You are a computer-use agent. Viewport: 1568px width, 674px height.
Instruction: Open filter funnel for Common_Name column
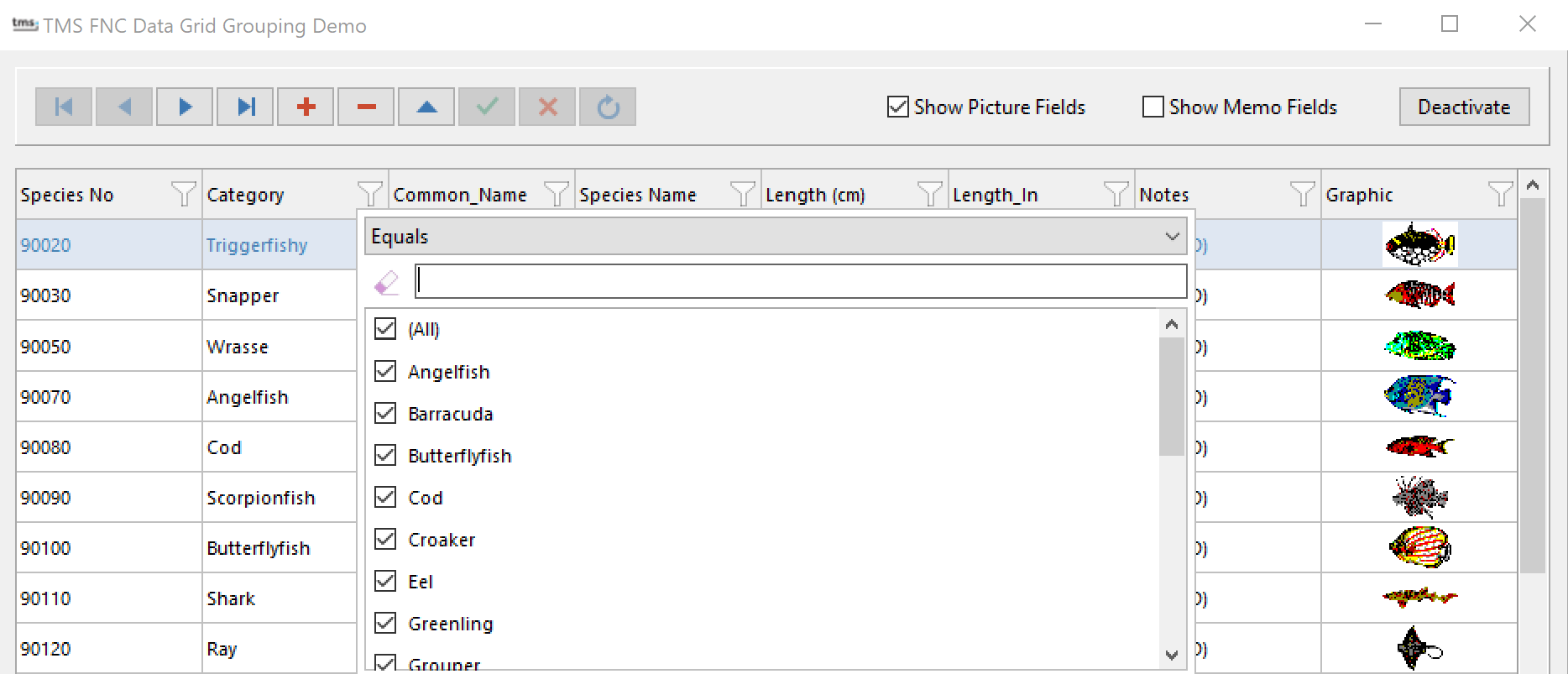point(556,194)
